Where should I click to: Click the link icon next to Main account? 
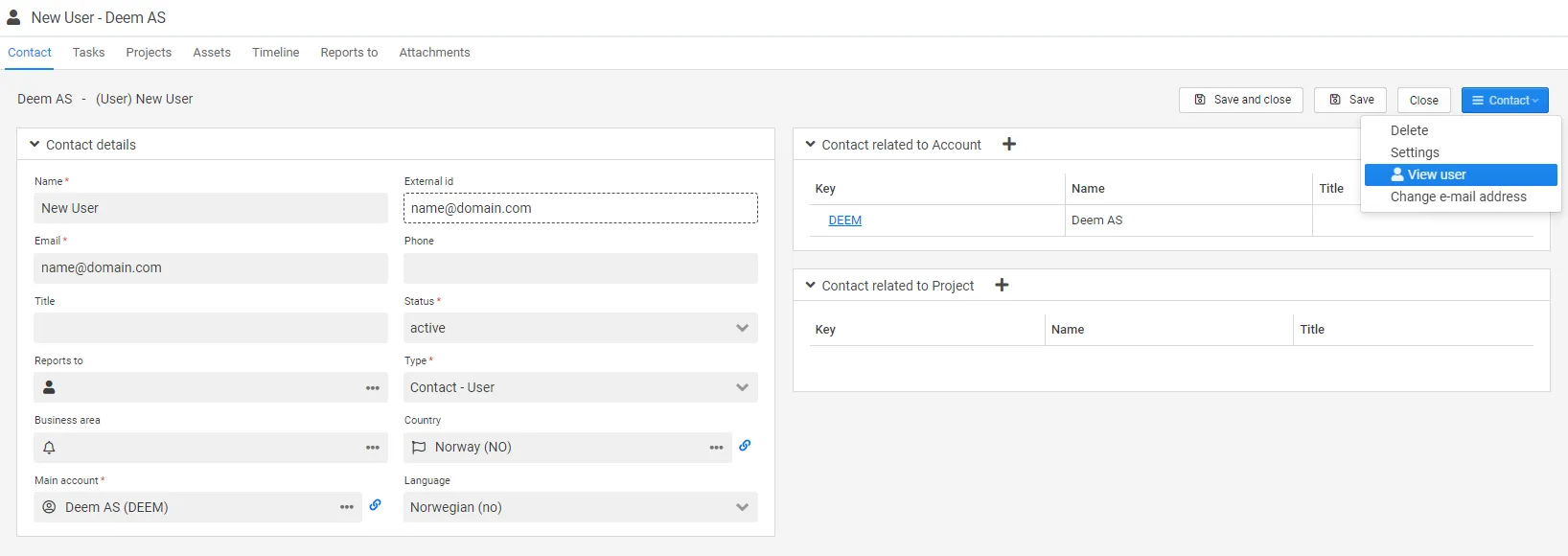tap(376, 505)
